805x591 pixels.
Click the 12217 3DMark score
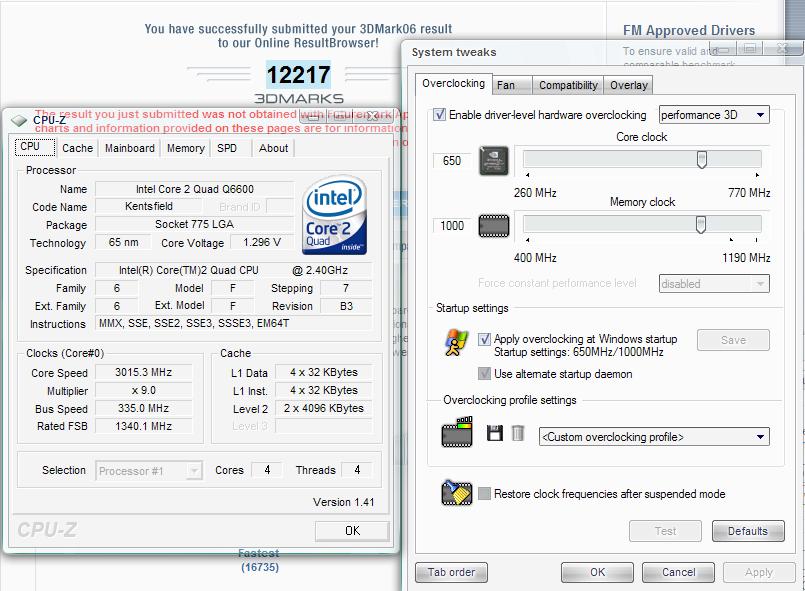[298, 75]
